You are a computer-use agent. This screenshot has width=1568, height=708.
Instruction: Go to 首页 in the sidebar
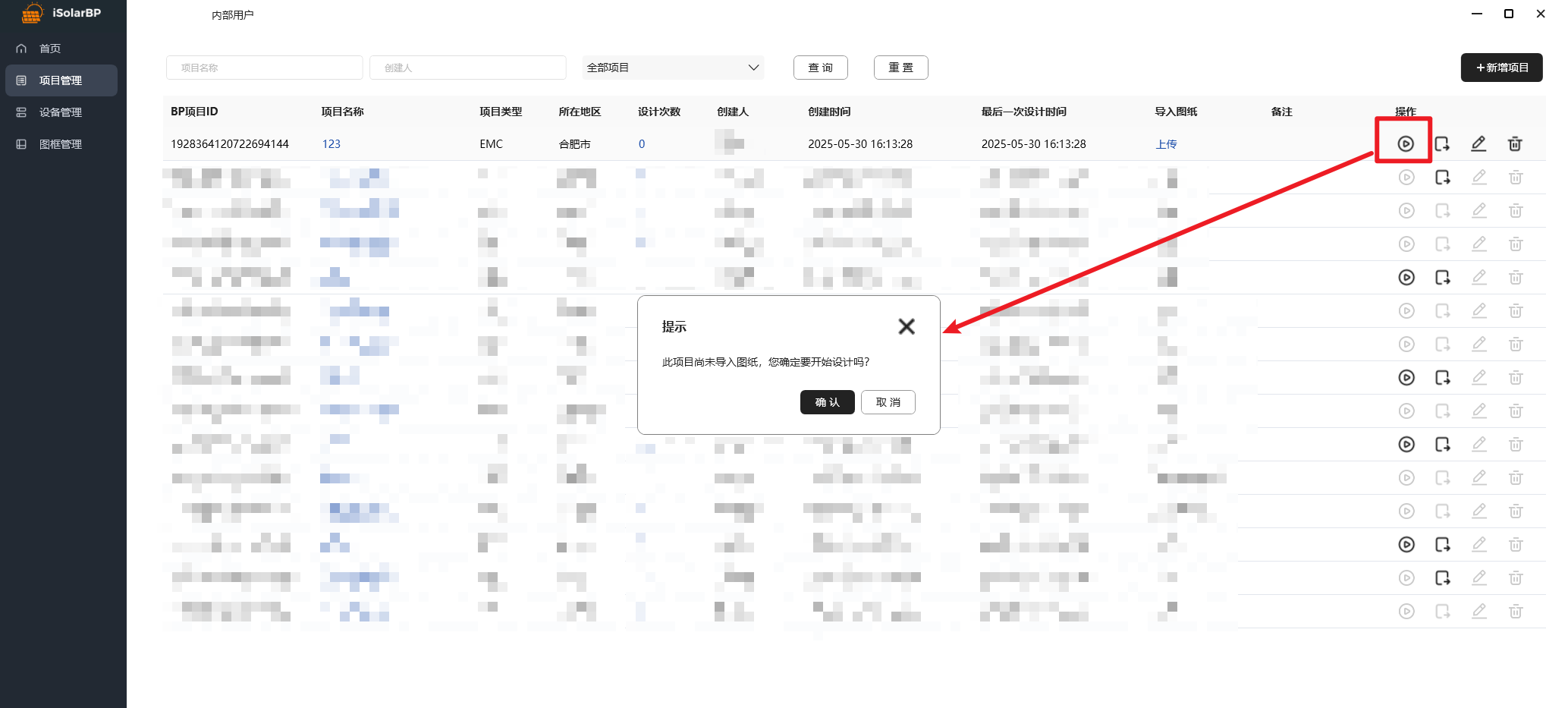coord(50,49)
